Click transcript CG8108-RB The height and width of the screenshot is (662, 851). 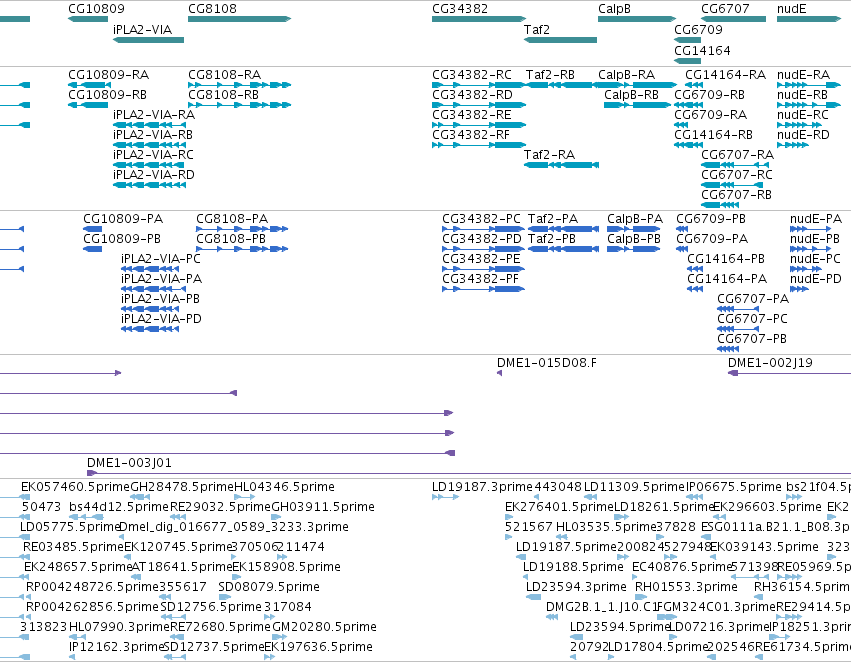click(x=239, y=105)
